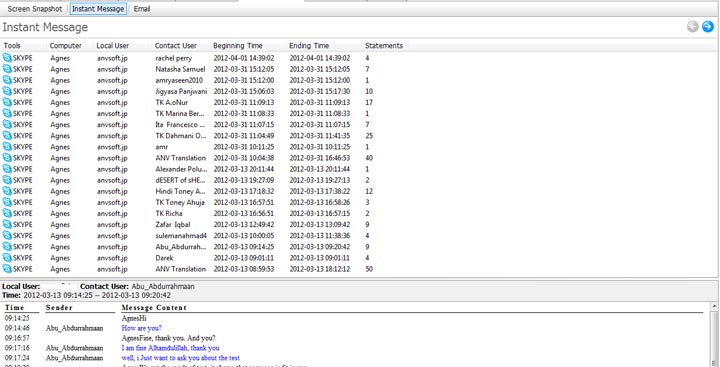
Task: Click message about the test
Action: [180, 358]
